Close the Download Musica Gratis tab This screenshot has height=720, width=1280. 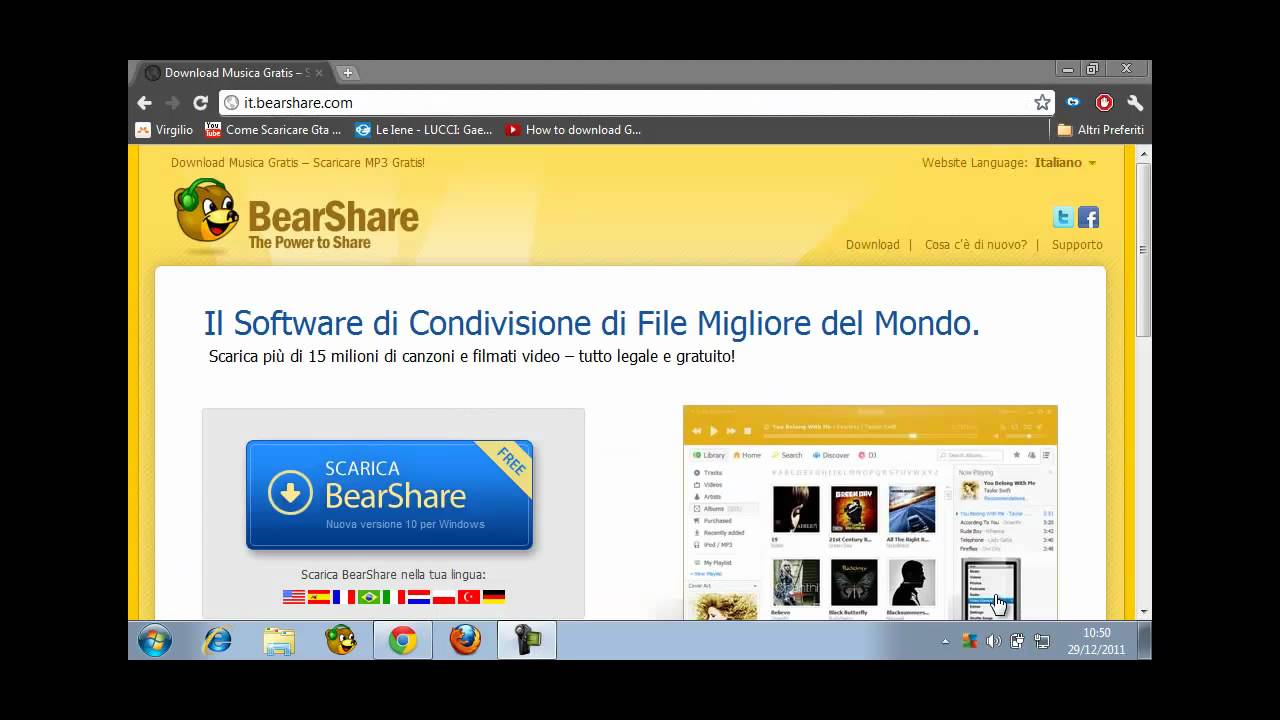pyautogui.click(x=319, y=73)
